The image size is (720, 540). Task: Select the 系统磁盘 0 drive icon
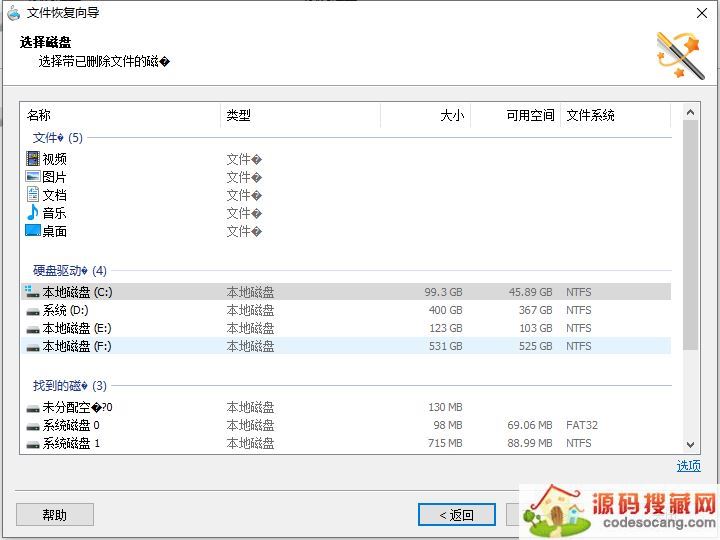pyautogui.click(x=33, y=426)
